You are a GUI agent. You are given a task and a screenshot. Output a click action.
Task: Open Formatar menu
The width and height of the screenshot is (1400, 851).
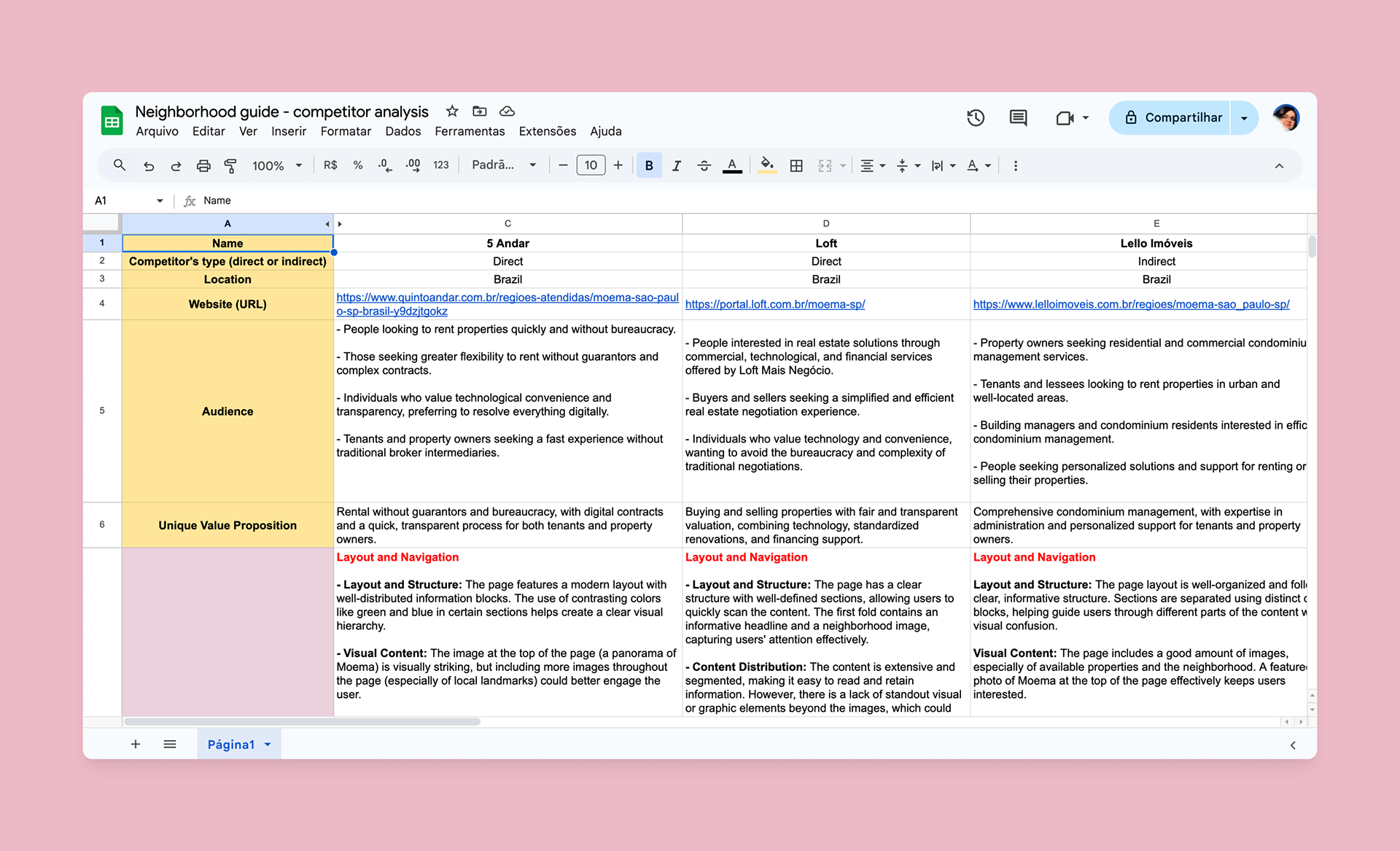click(x=346, y=131)
